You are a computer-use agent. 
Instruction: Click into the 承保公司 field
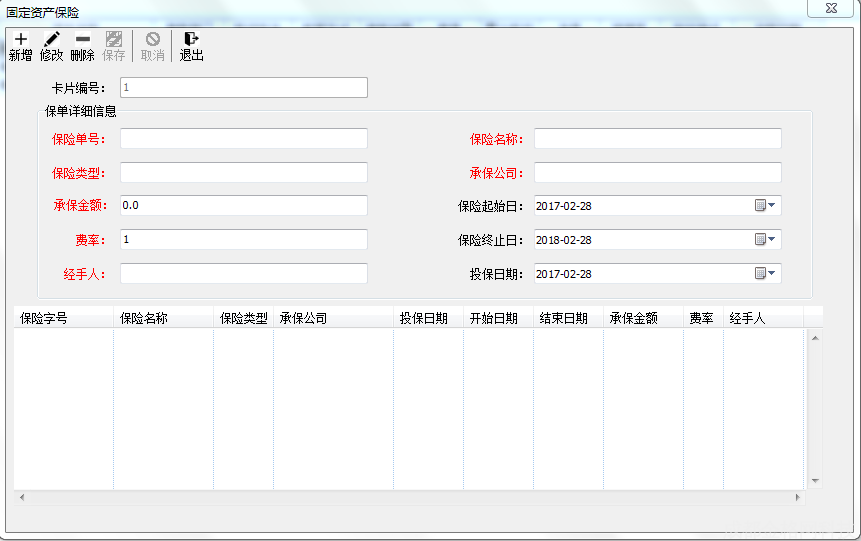(657, 173)
